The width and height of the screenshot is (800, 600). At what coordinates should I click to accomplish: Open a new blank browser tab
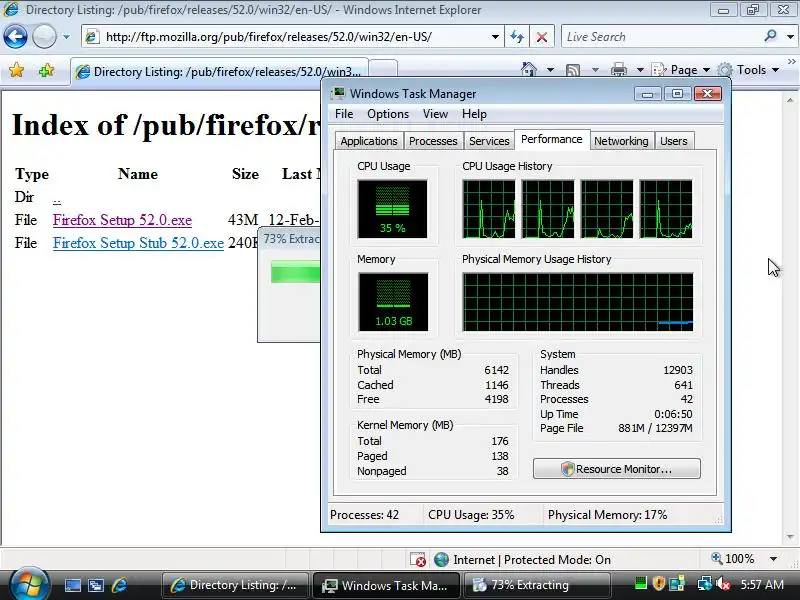tap(383, 69)
